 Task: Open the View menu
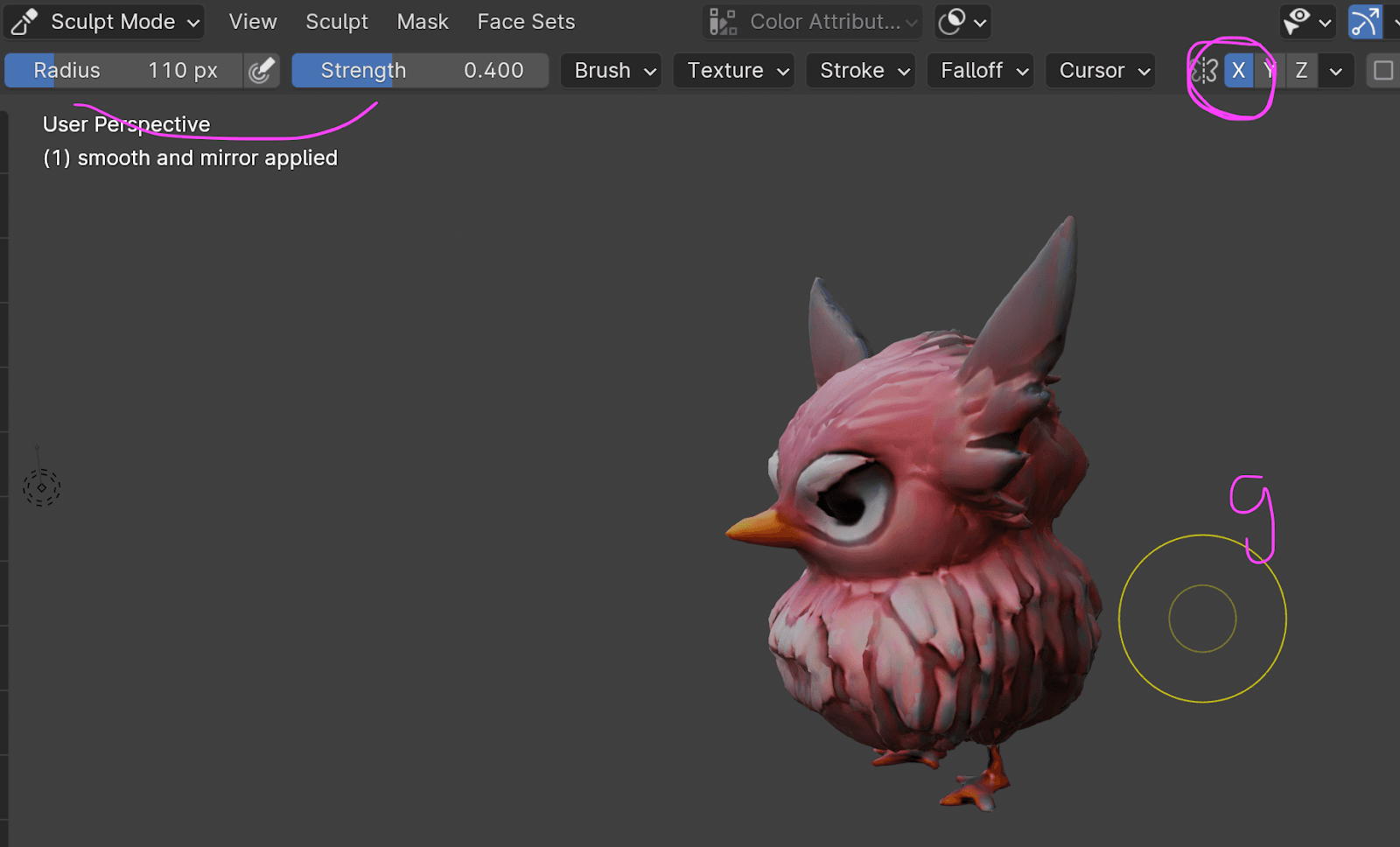point(253,22)
